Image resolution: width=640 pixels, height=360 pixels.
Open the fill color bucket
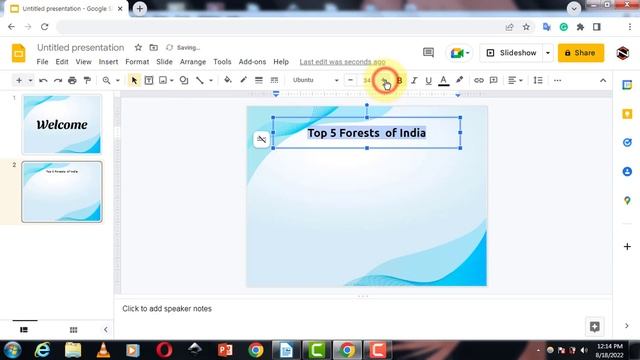(228, 80)
